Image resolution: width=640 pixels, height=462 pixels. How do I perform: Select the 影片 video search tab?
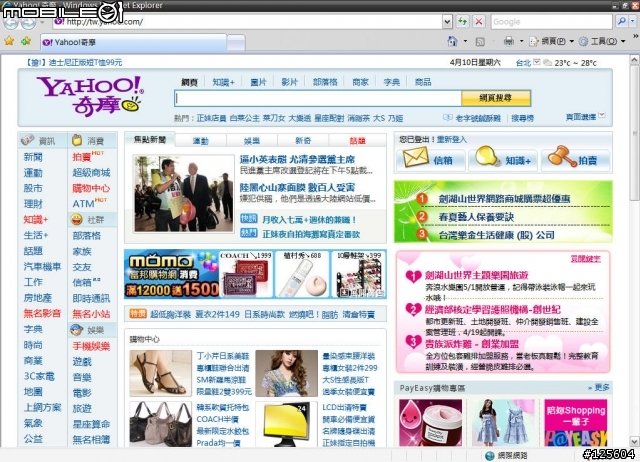289,82
